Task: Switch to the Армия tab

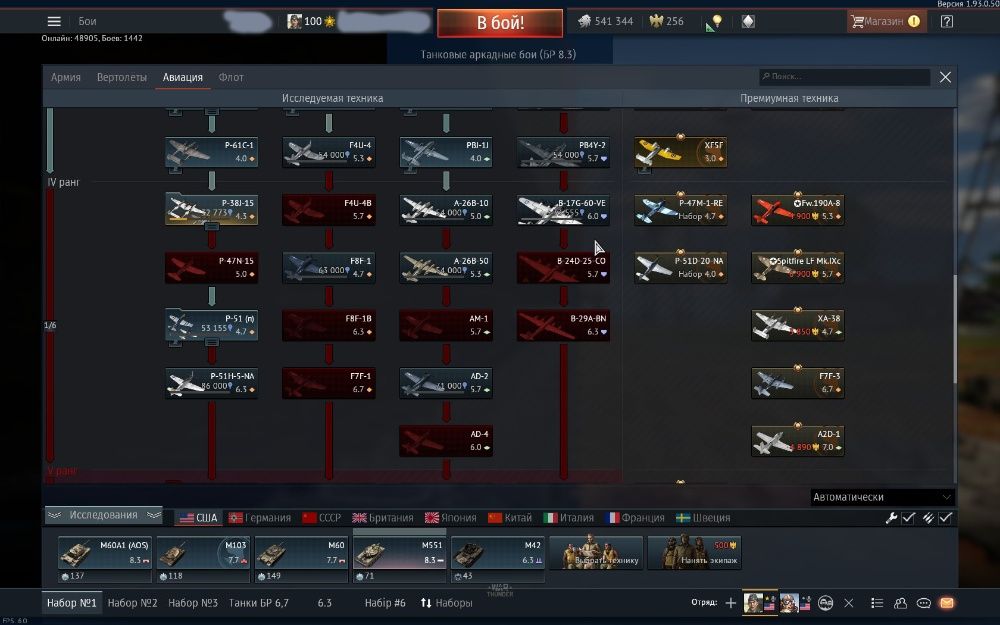Action: 66,77
